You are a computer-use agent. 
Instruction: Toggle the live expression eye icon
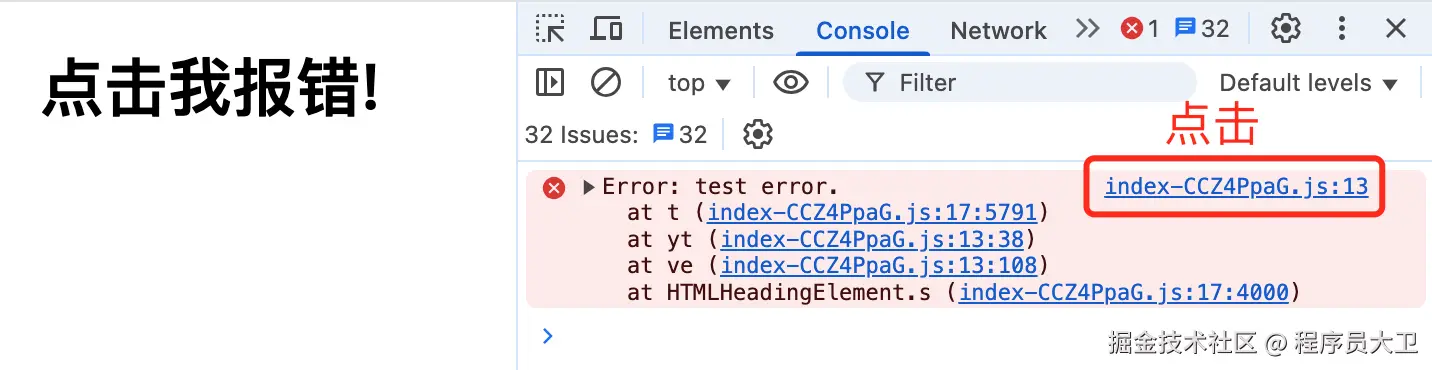[x=791, y=82]
